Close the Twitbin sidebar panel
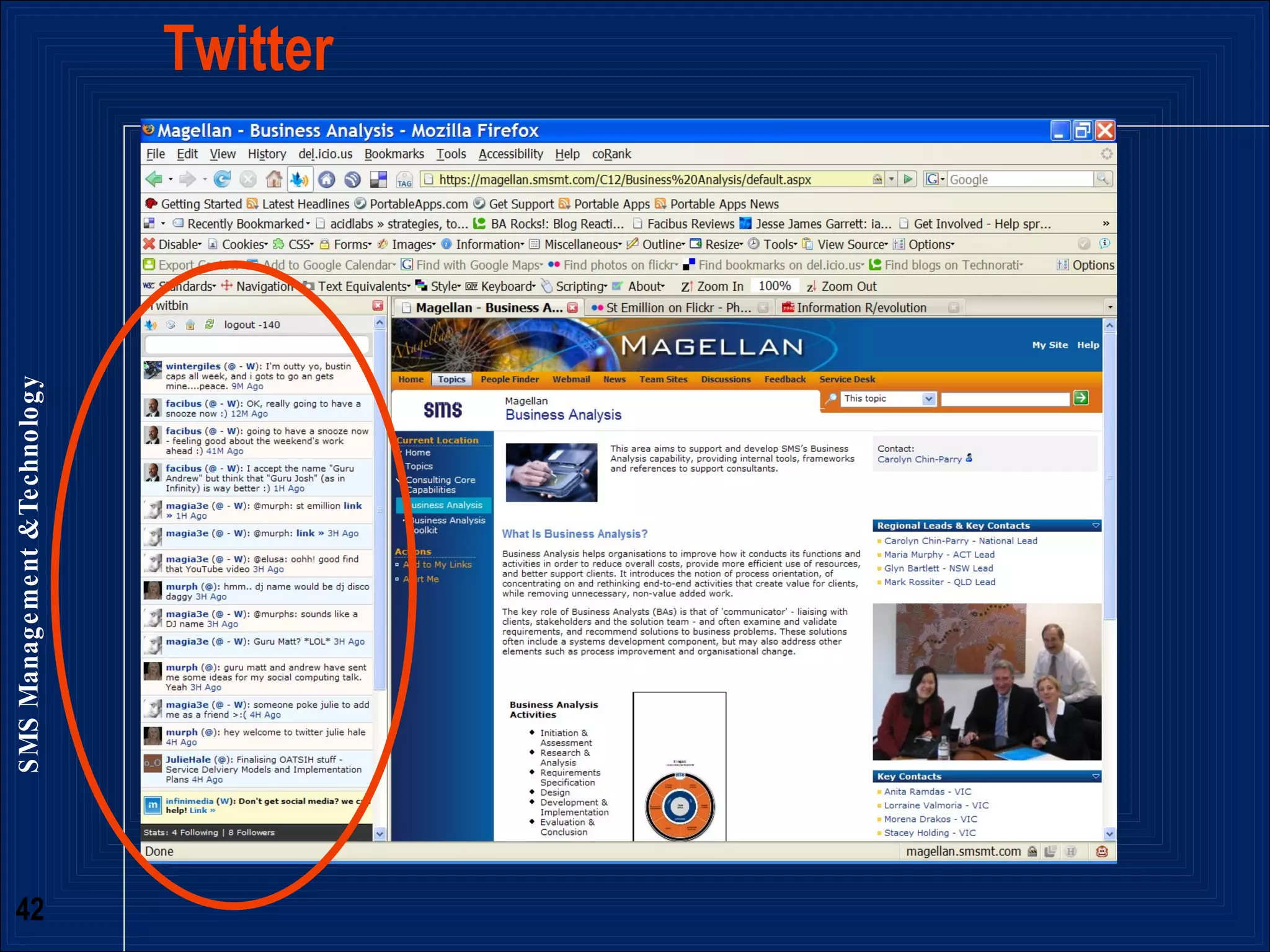1270x952 pixels. coord(378,306)
